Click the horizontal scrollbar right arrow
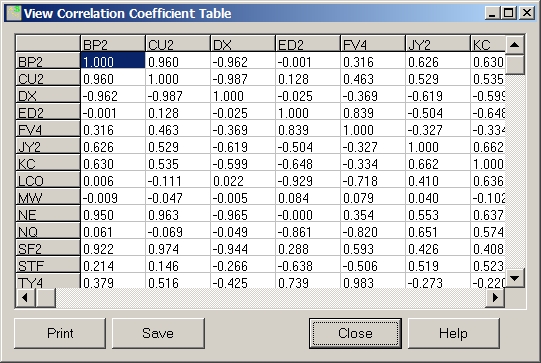The image size is (541, 363). coord(495,297)
